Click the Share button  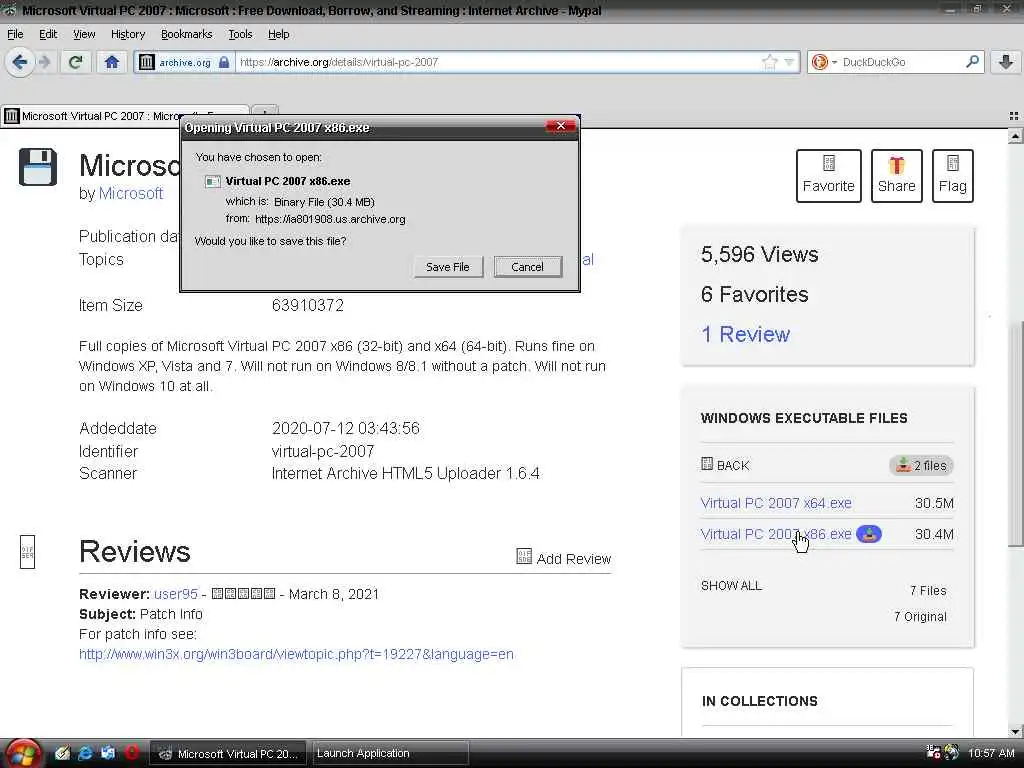click(897, 176)
